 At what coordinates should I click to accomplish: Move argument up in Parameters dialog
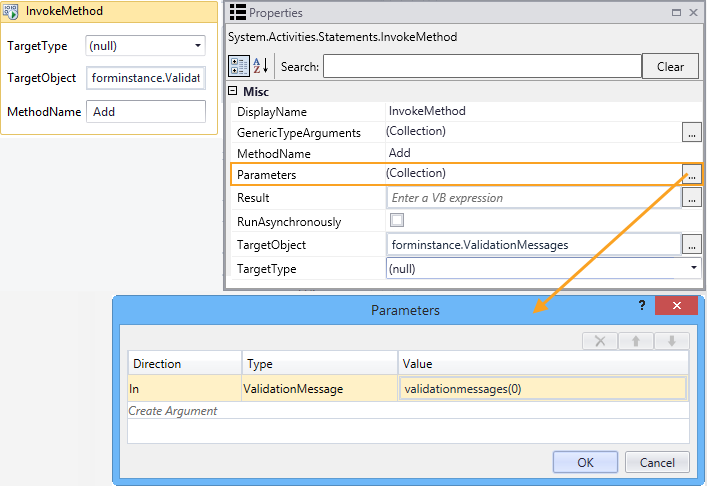point(636,341)
